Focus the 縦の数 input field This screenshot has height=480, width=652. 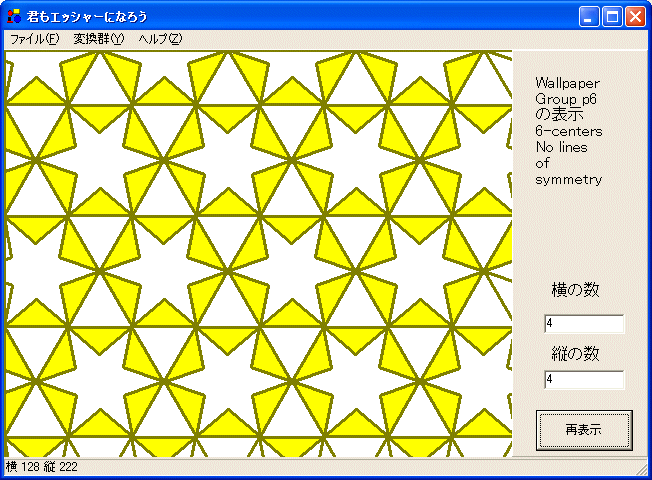click(584, 379)
